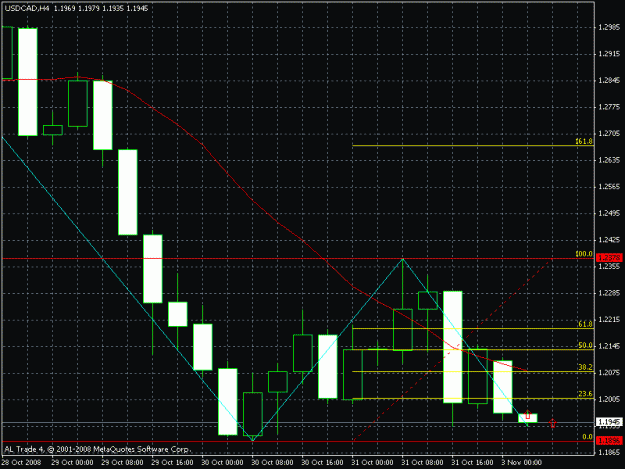Click the red 1.2378 price tag

(609, 258)
